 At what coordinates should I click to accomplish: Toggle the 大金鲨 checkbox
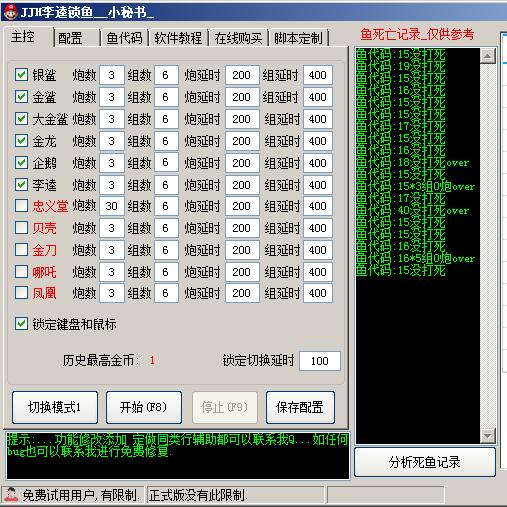point(21,119)
